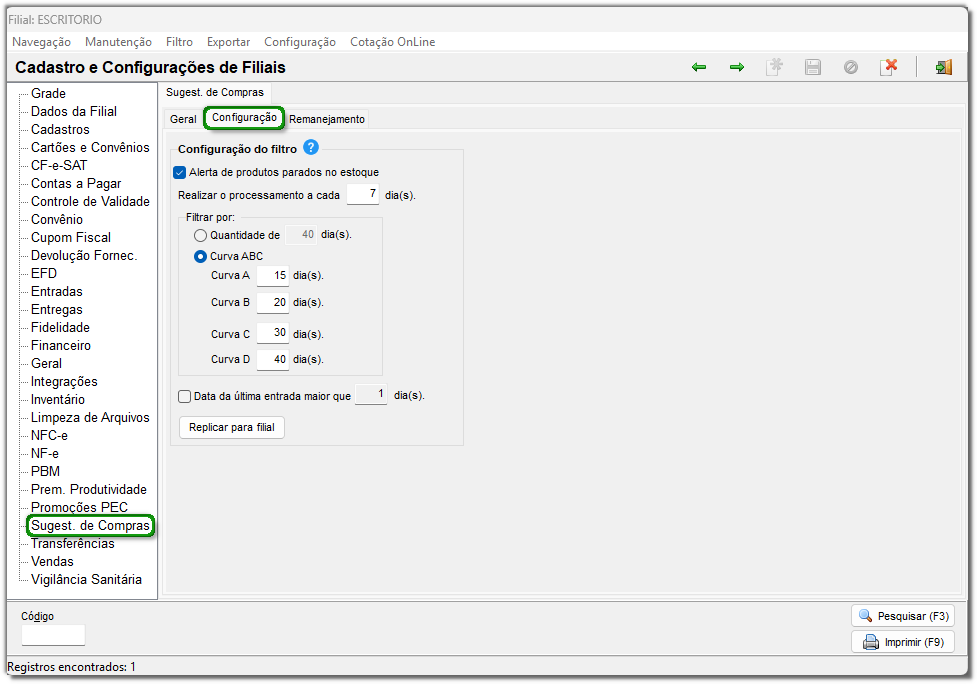This screenshot has width=977, height=684.
Task: Click the 'Replicar para filial' button
Action: [x=231, y=427]
